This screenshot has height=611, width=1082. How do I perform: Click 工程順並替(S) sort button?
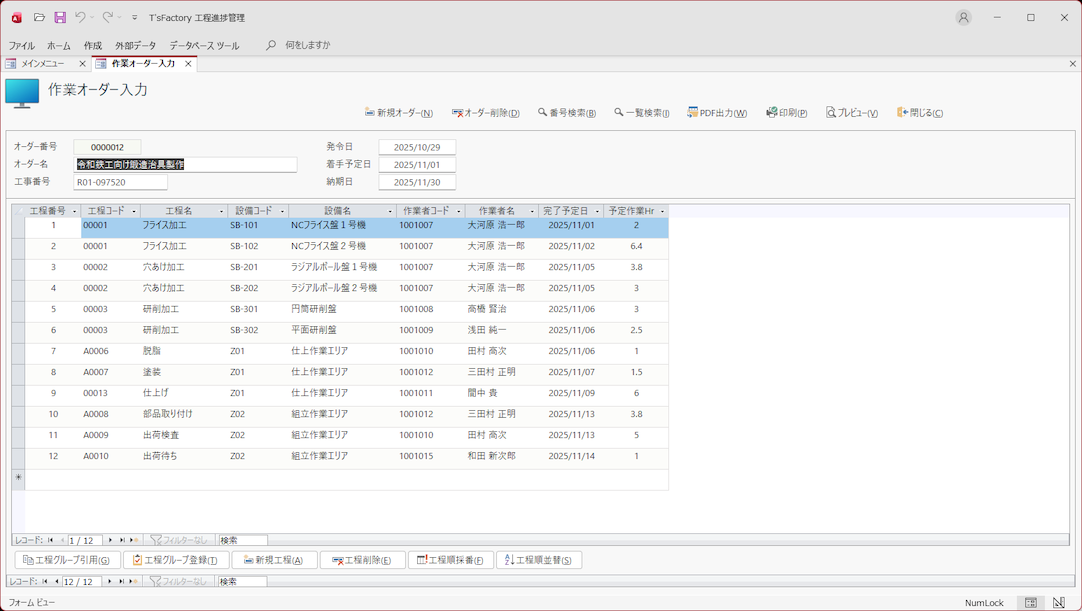(539, 560)
